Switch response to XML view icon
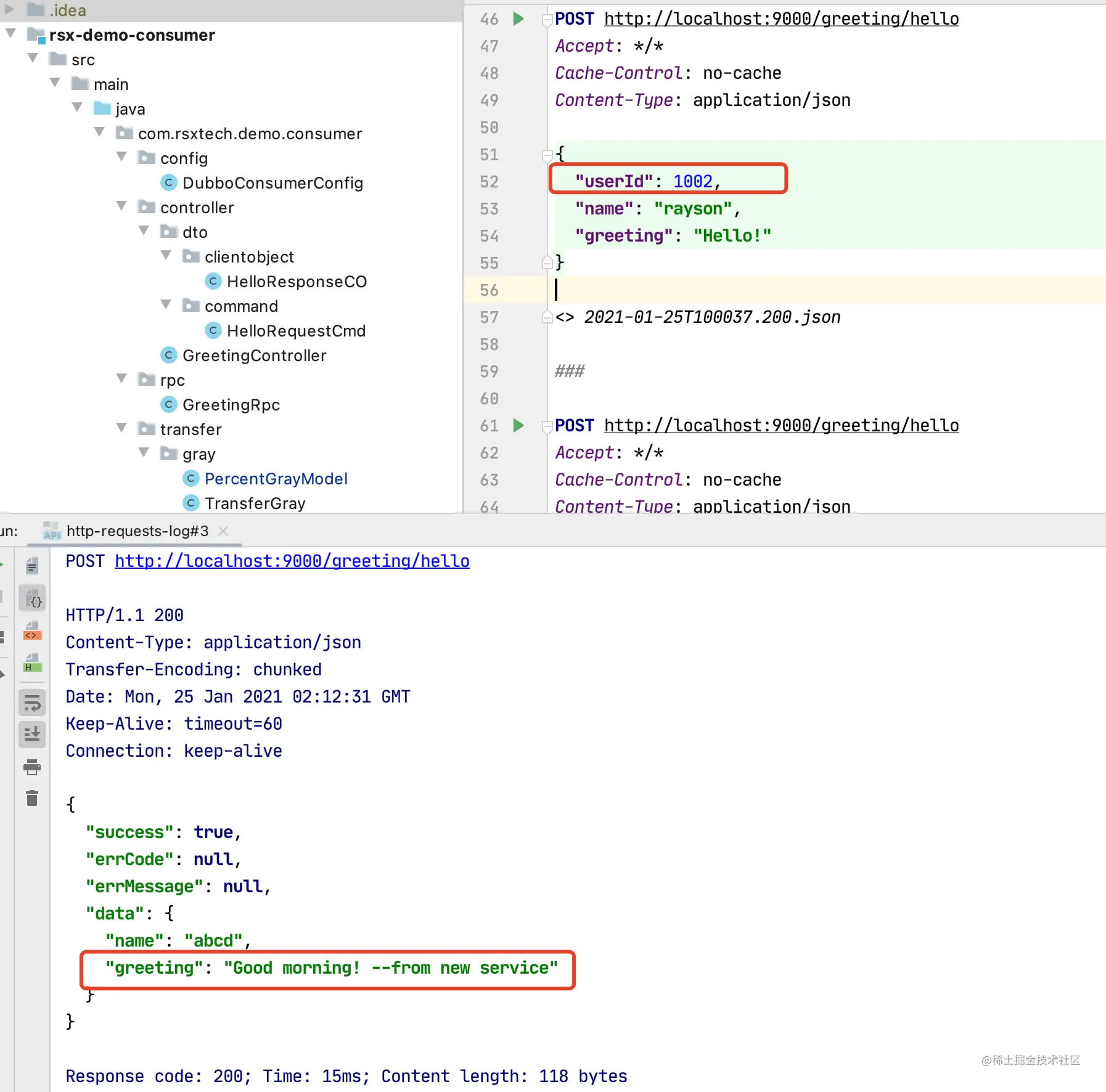1106x1092 pixels. tap(32, 632)
